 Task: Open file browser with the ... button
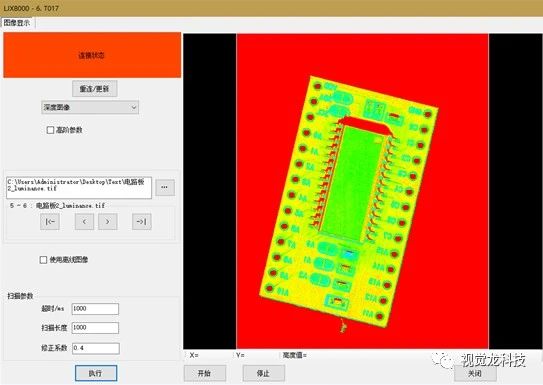(x=165, y=187)
